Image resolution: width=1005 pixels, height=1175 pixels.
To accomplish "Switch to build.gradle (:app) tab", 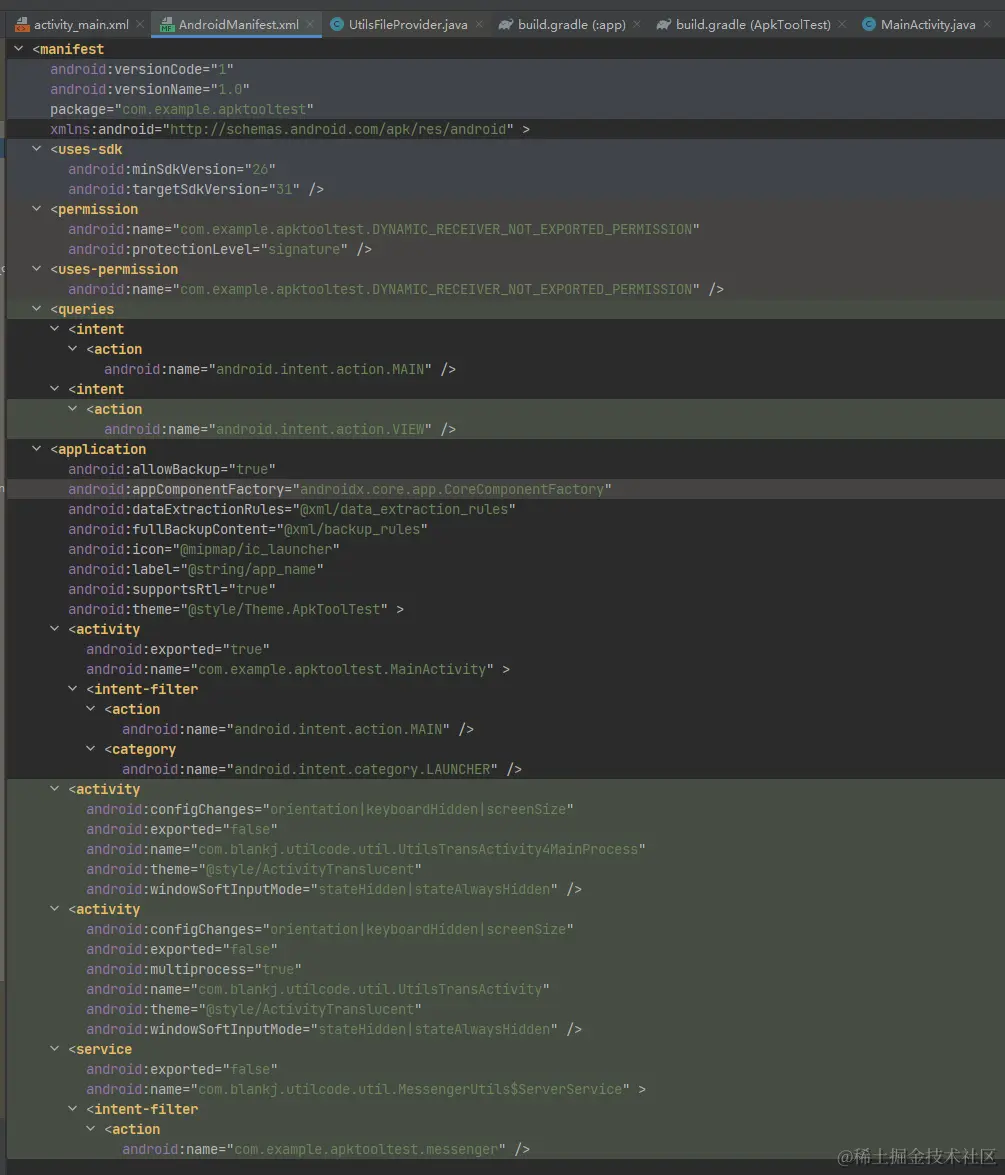I will coord(571,25).
